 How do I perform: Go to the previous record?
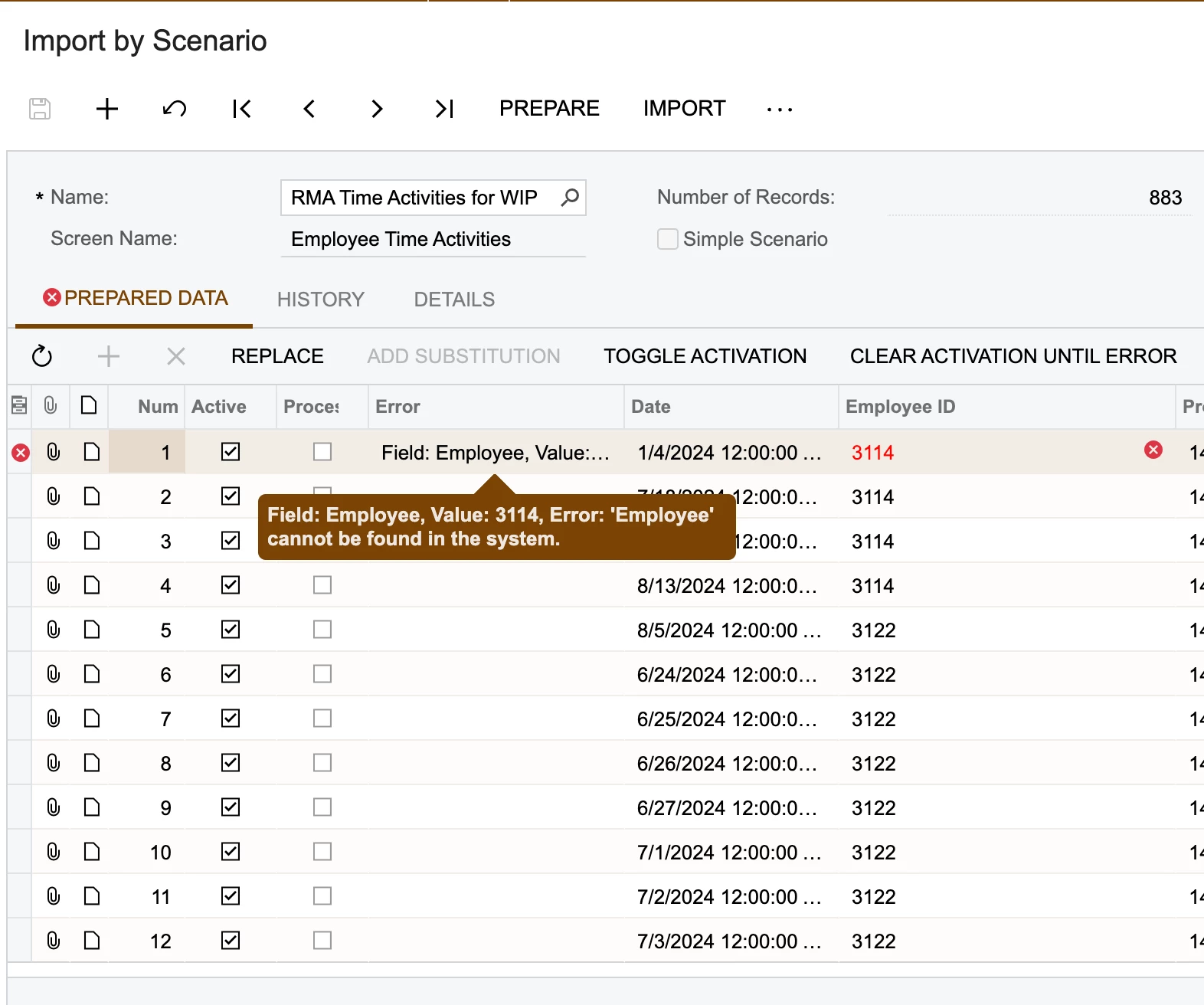[x=309, y=109]
